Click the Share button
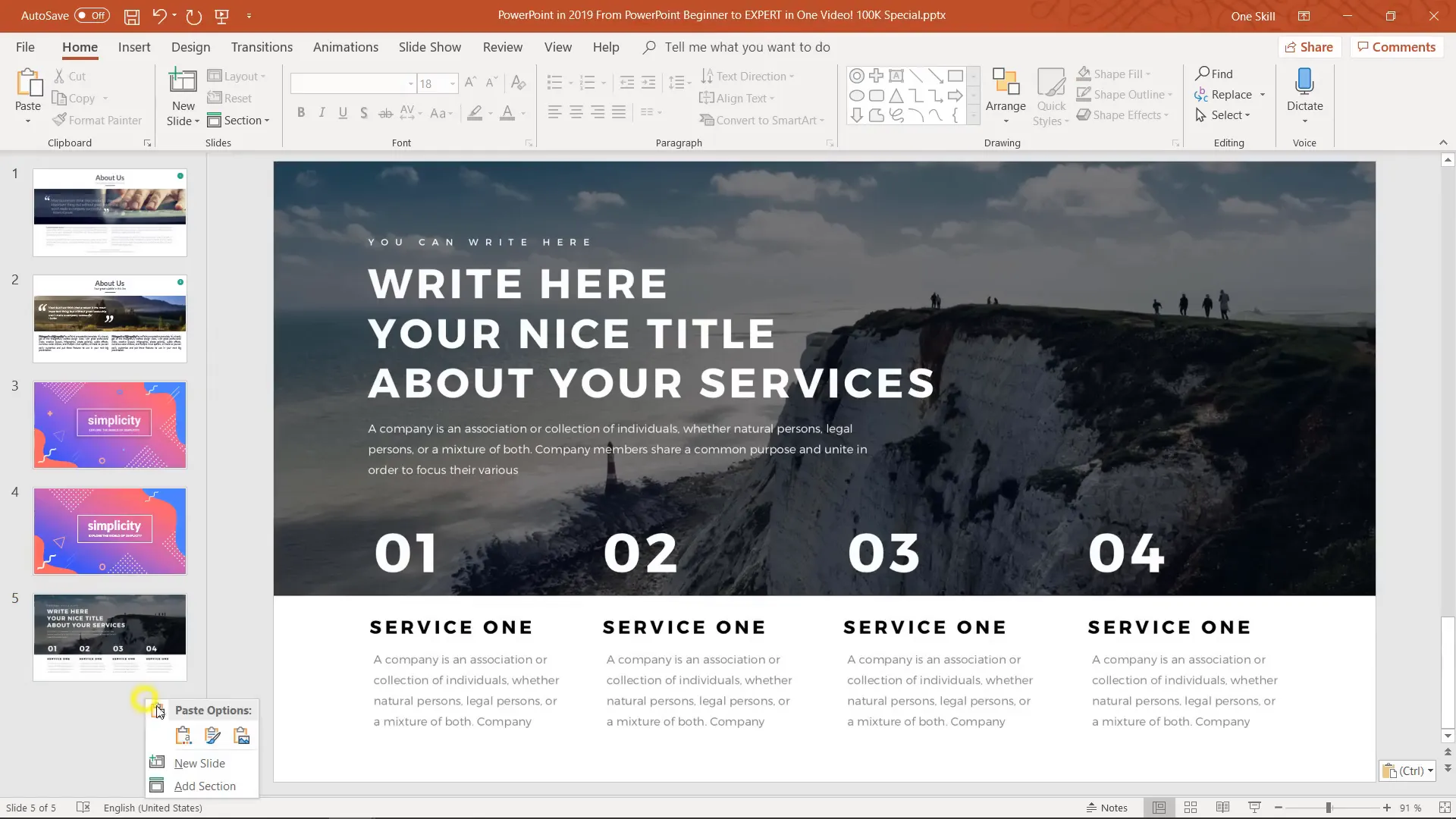Image resolution: width=1456 pixels, height=819 pixels. click(1309, 47)
